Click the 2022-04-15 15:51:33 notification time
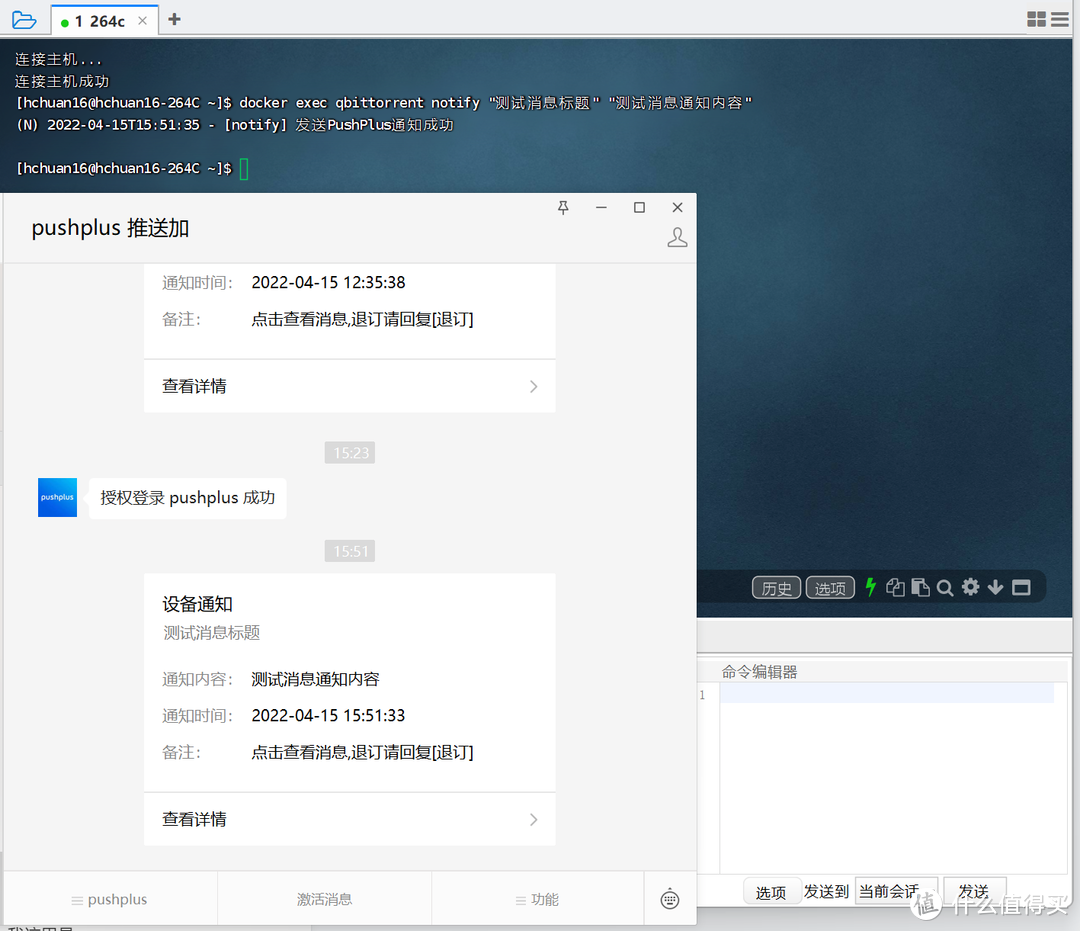 [x=328, y=716]
